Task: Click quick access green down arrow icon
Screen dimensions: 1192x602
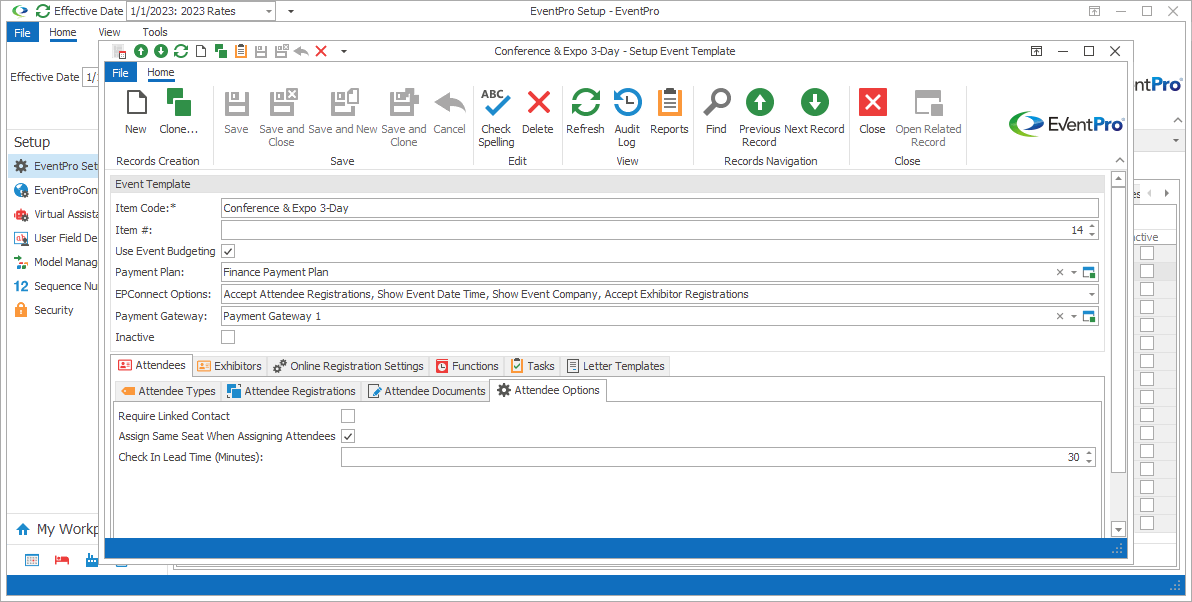Action: tap(160, 51)
